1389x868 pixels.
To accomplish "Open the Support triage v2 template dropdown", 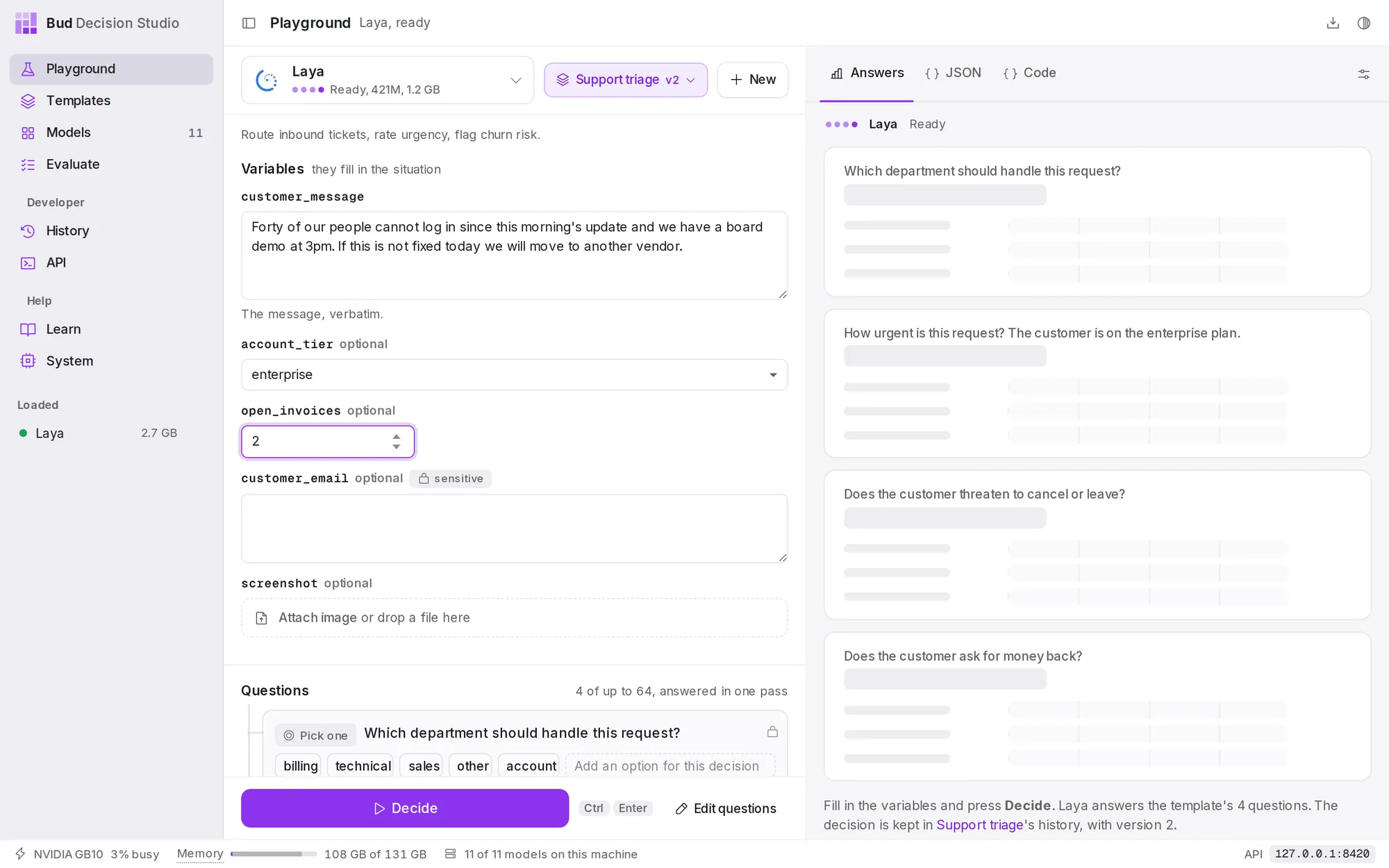I will (626, 80).
